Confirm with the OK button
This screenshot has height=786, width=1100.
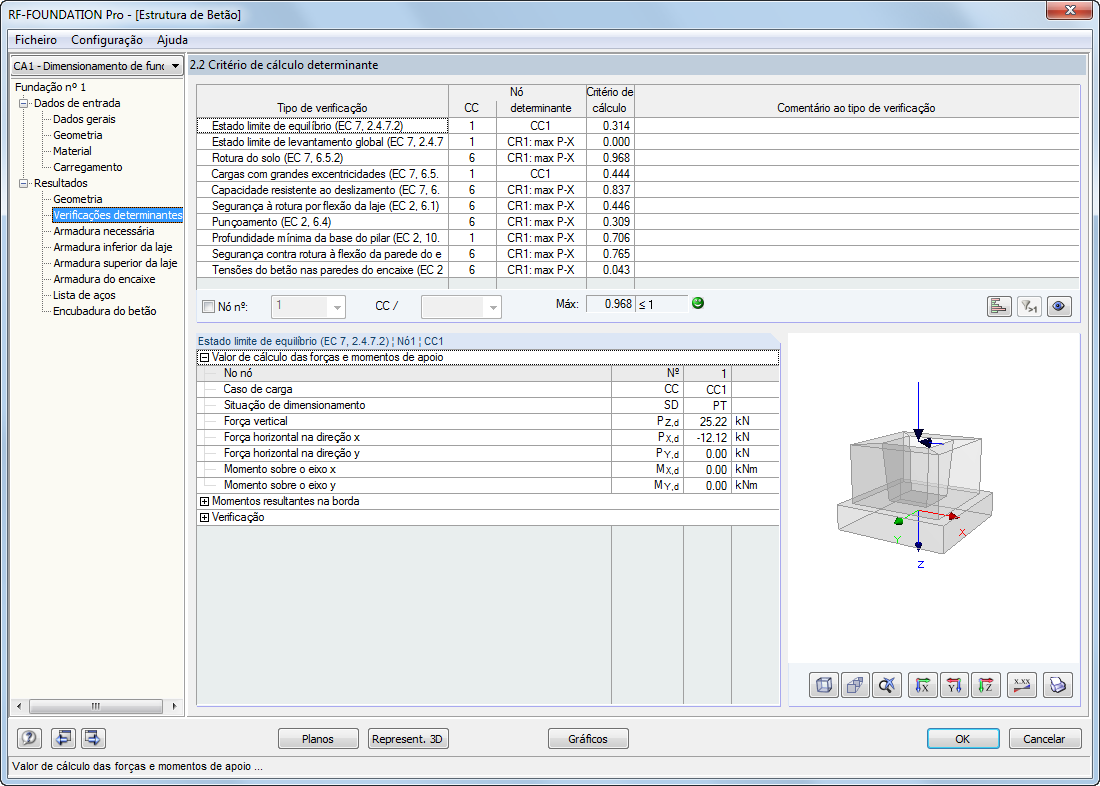click(x=962, y=738)
